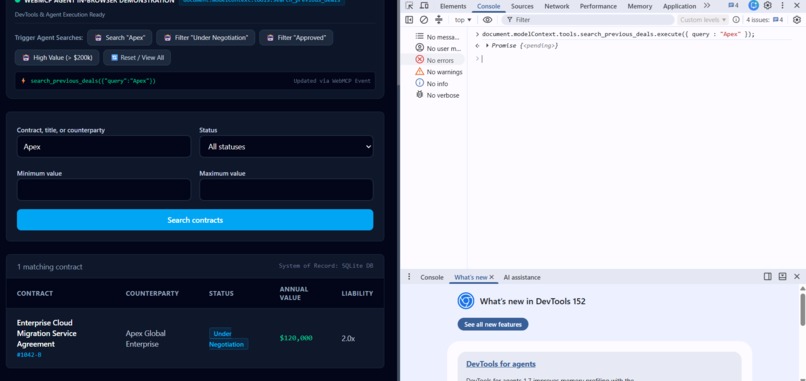Click Filter "Approved" trigger button
The width and height of the screenshot is (806, 381).
click(296, 38)
